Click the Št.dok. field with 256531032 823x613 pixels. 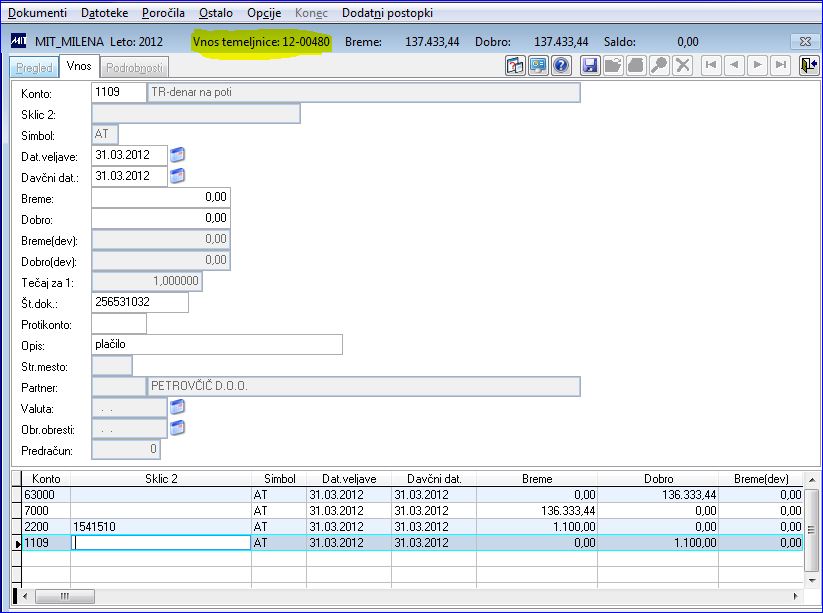coord(140,302)
